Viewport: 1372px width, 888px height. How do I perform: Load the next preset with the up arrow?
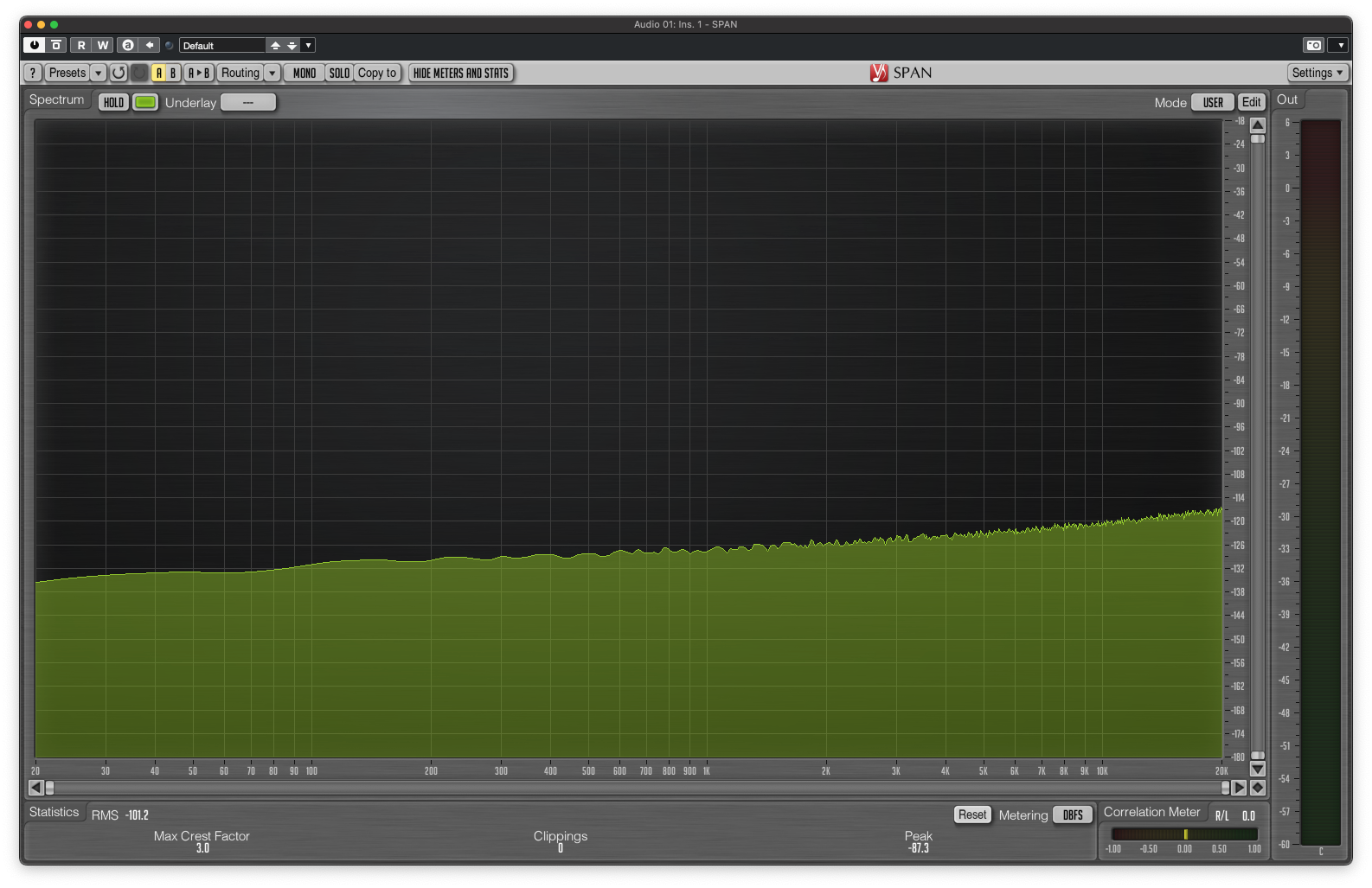click(275, 45)
